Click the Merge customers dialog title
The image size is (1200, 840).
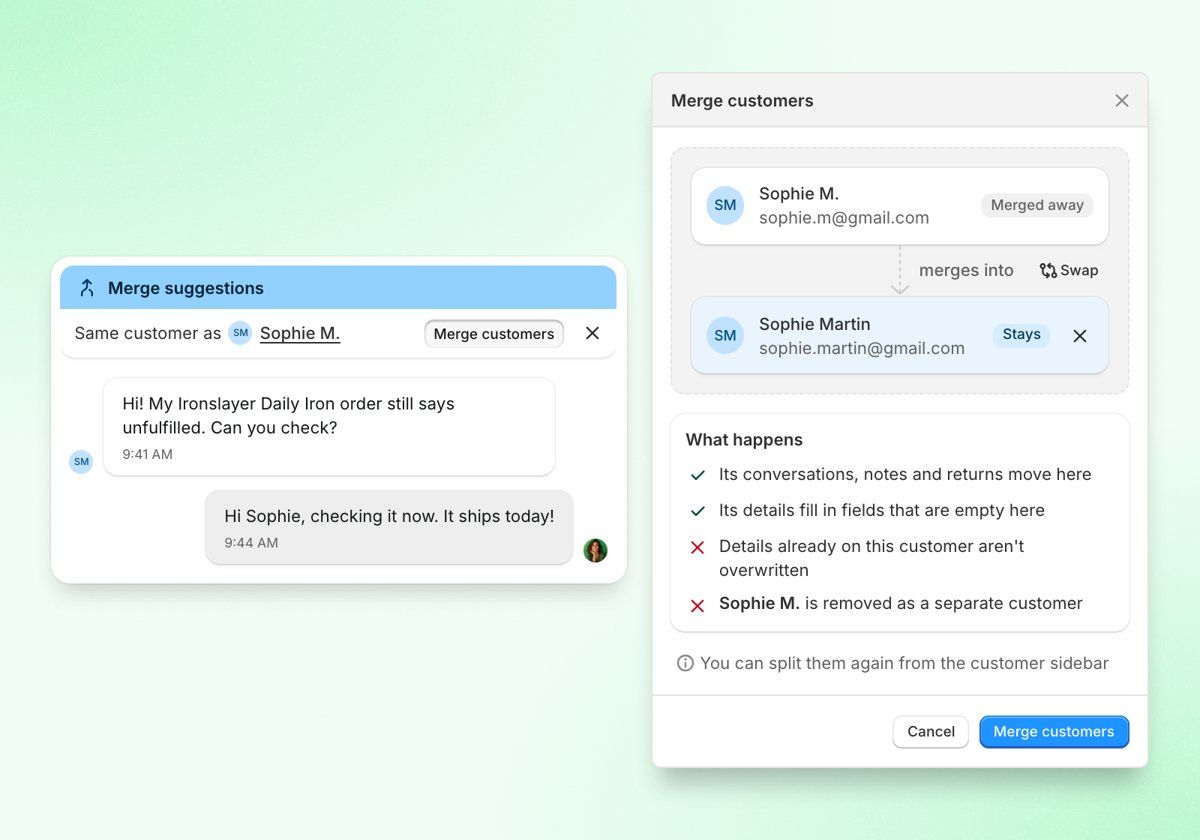click(742, 101)
